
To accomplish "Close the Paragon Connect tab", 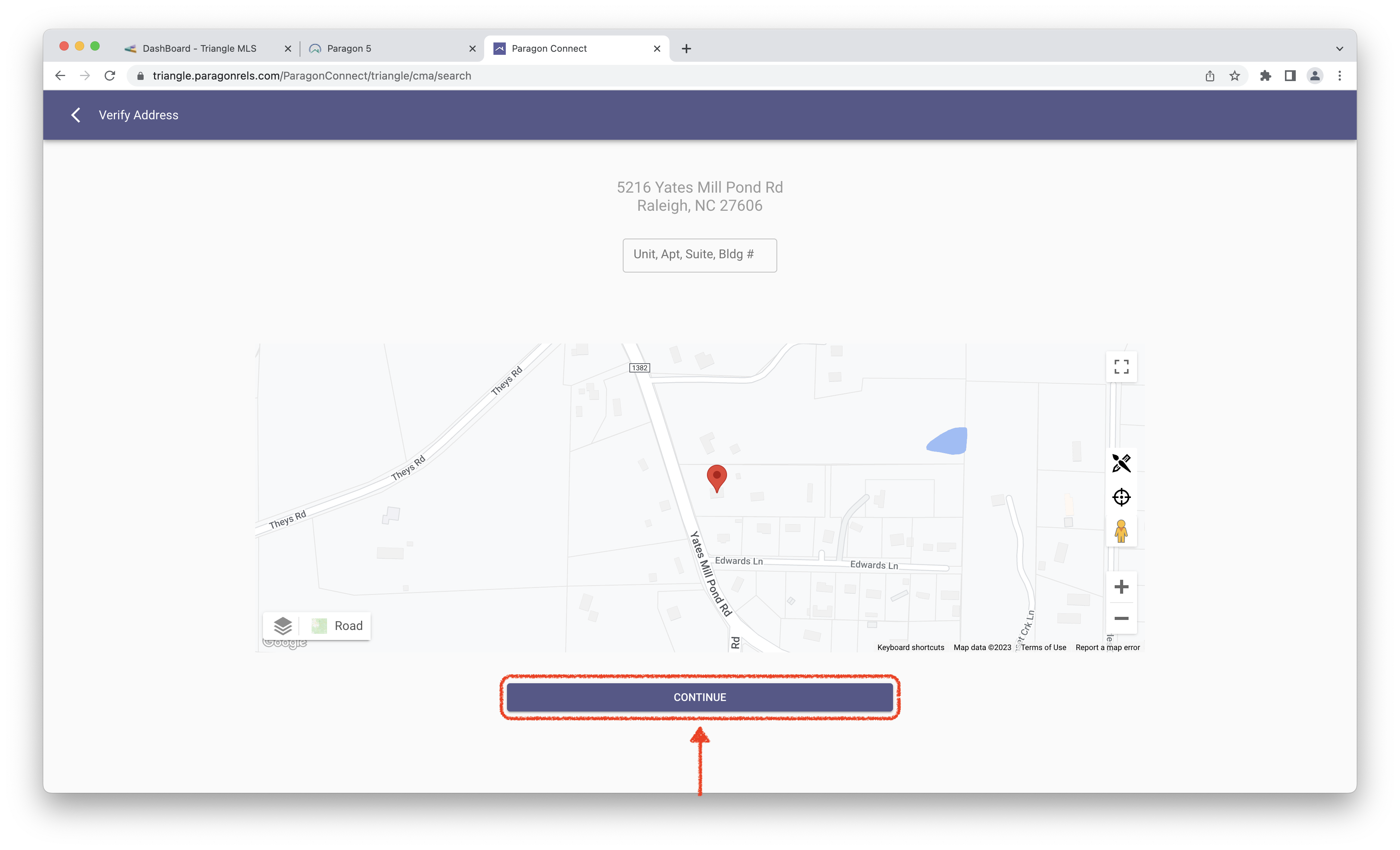I will pos(657,49).
